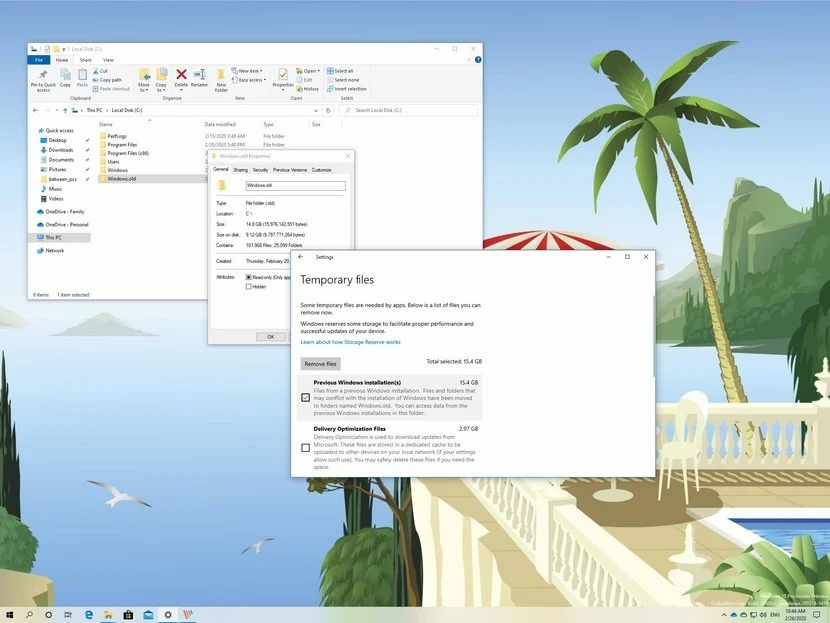Open the Sharing tab in Properties

[x=240, y=170]
